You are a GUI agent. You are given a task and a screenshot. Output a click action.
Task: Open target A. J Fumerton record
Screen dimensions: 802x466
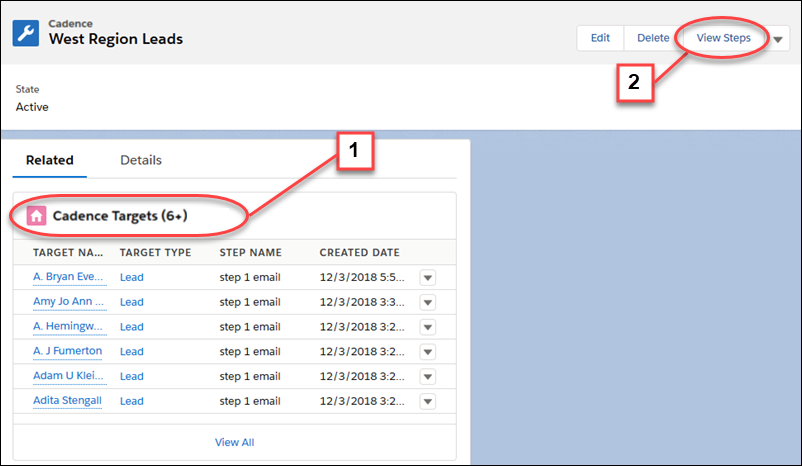pyautogui.click(x=68, y=351)
